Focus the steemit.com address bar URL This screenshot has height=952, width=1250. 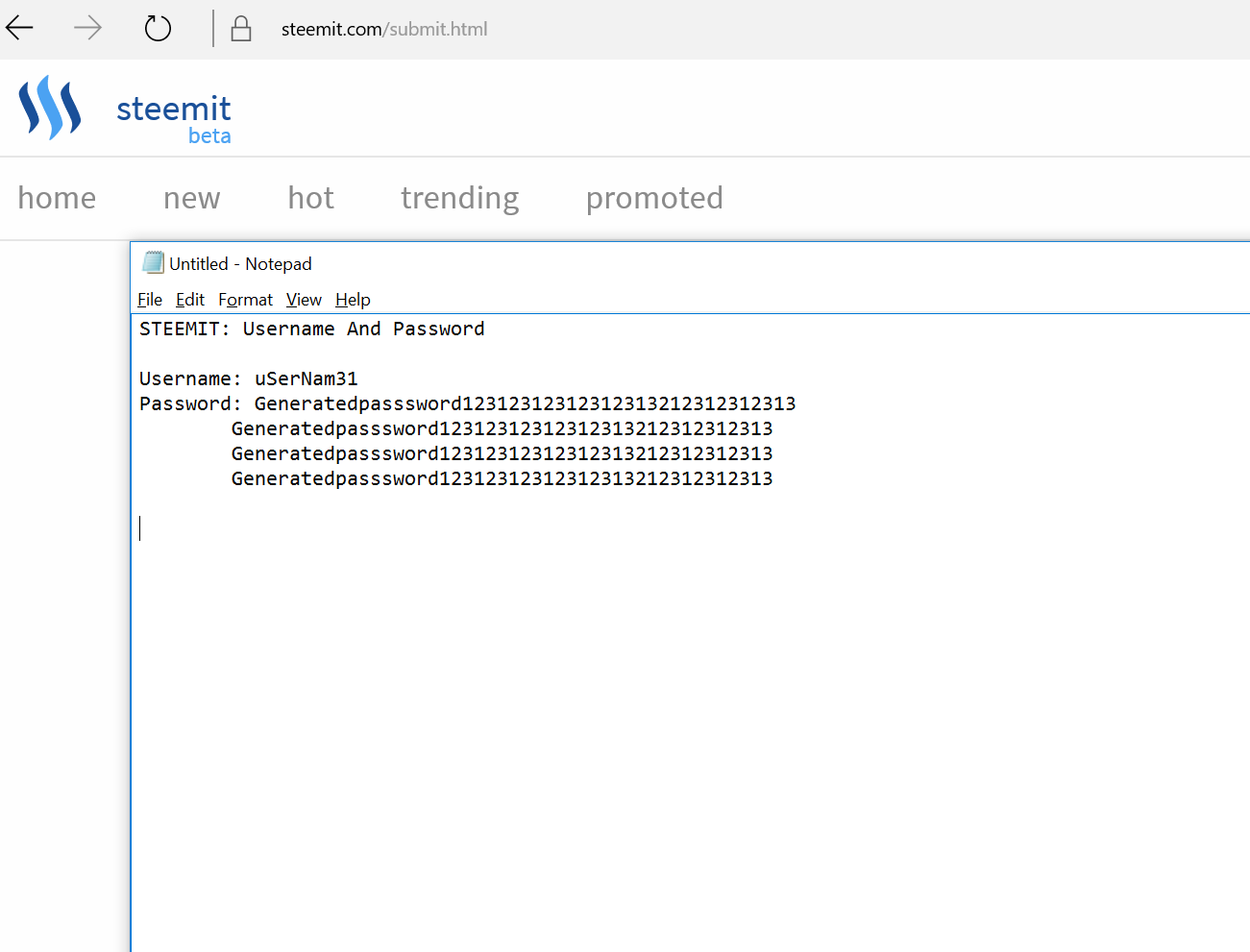(x=384, y=29)
